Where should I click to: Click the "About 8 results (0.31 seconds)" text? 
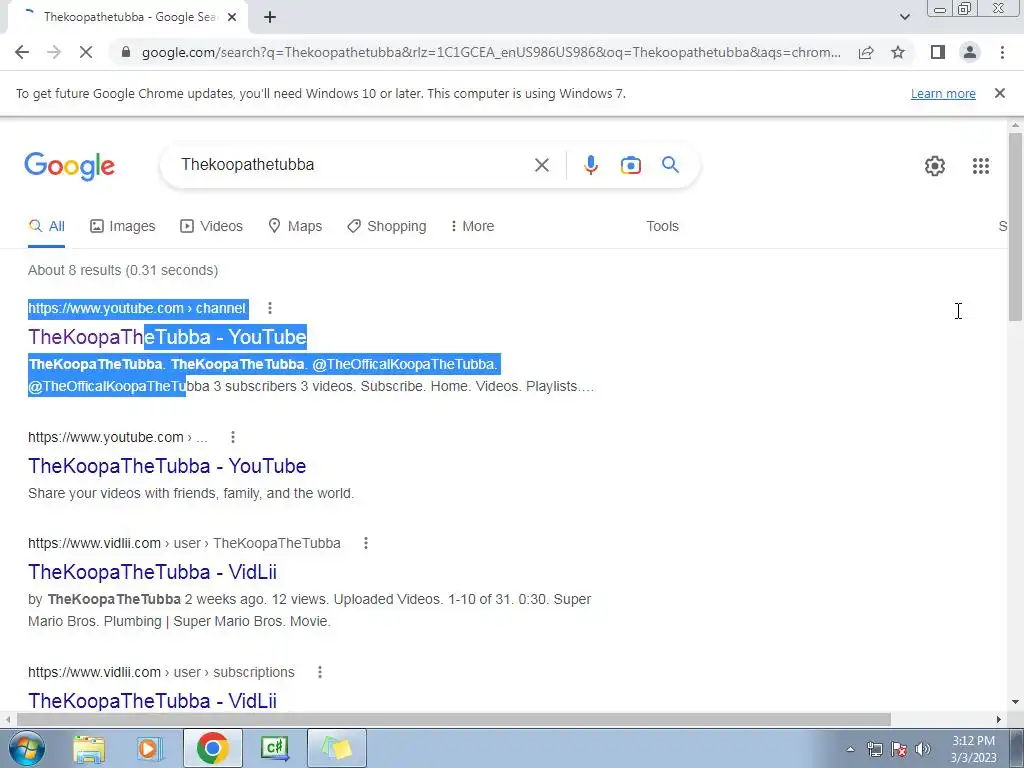coord(123,270)
